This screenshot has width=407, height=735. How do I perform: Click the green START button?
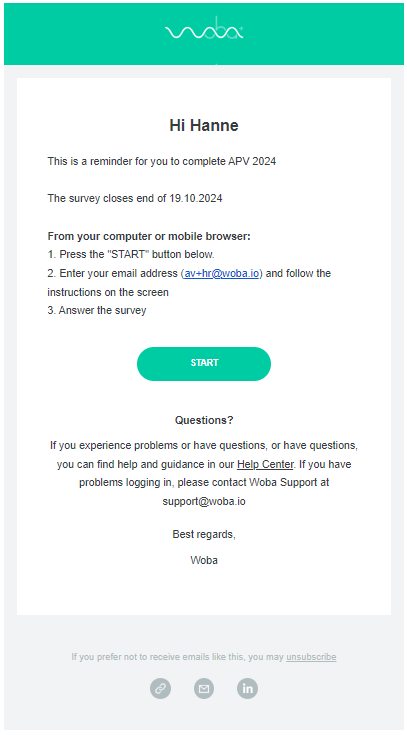click(204, 363)
